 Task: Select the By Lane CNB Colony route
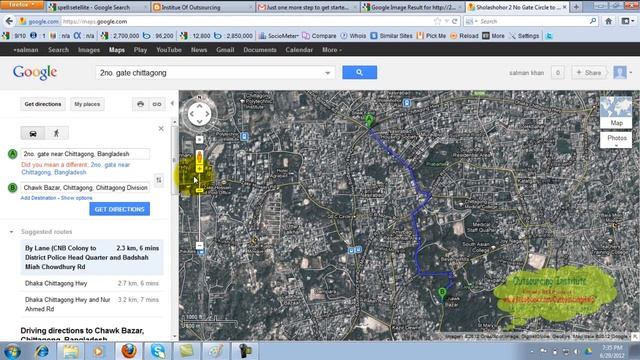(x=92, y=257)
